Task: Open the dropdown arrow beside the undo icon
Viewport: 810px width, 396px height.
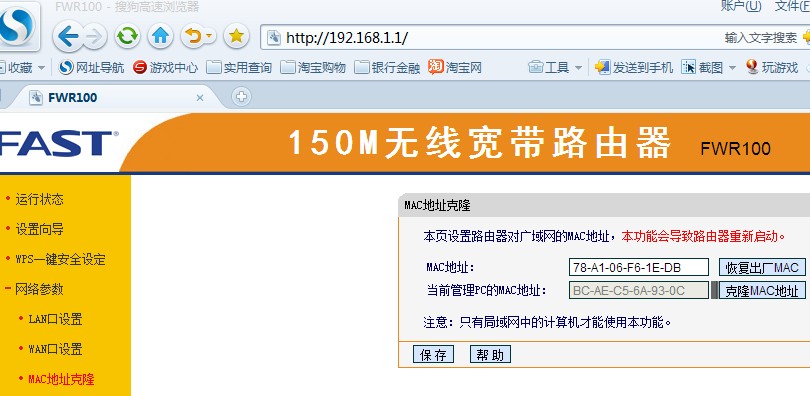Action: pyautogui.click(x=209, y=36)
